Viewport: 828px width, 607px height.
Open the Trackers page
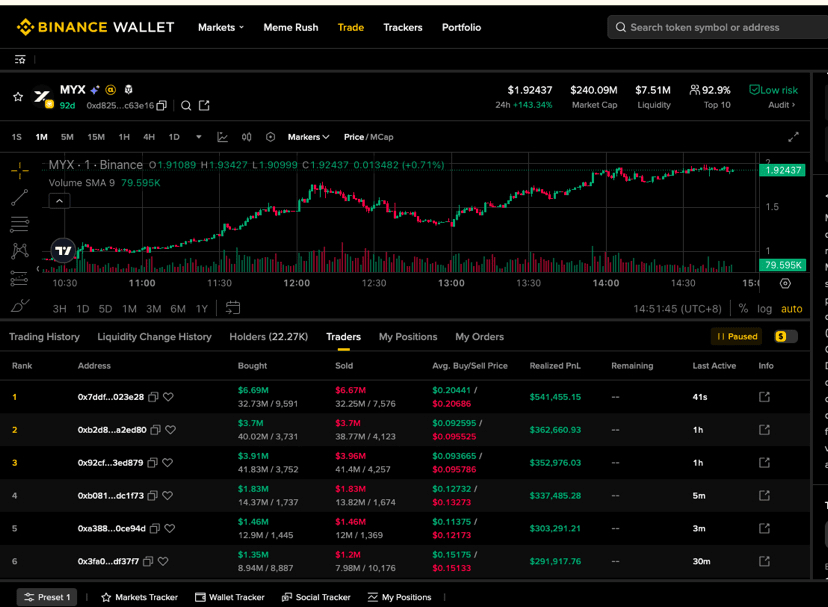(403, 27)
